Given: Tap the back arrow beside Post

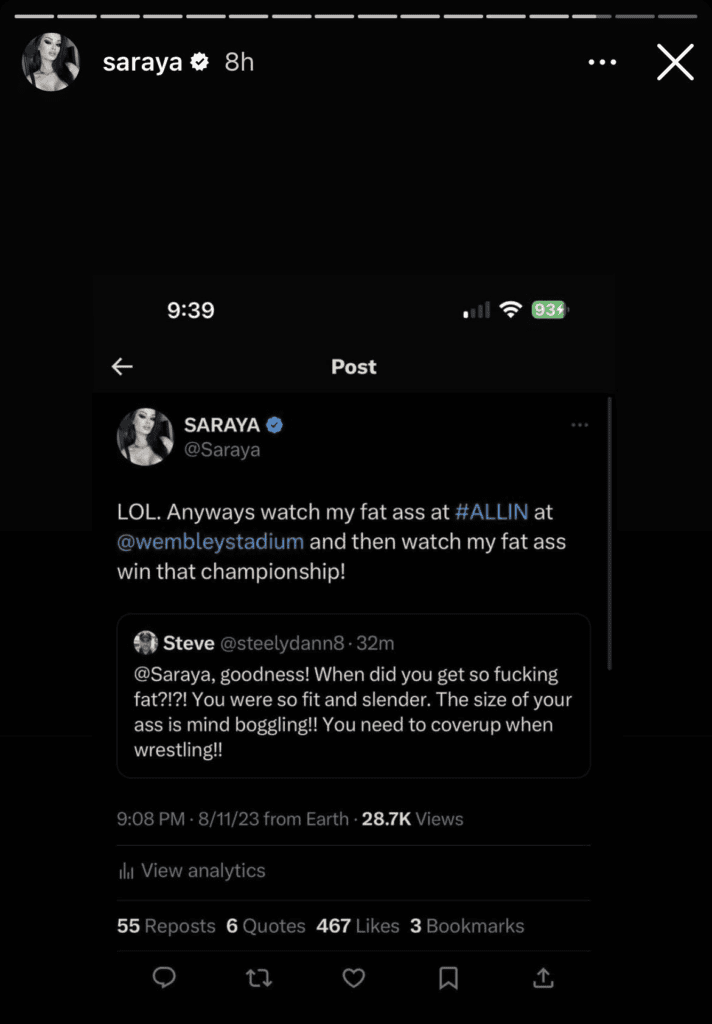Looking at the screenshot, I should (122, 367).
